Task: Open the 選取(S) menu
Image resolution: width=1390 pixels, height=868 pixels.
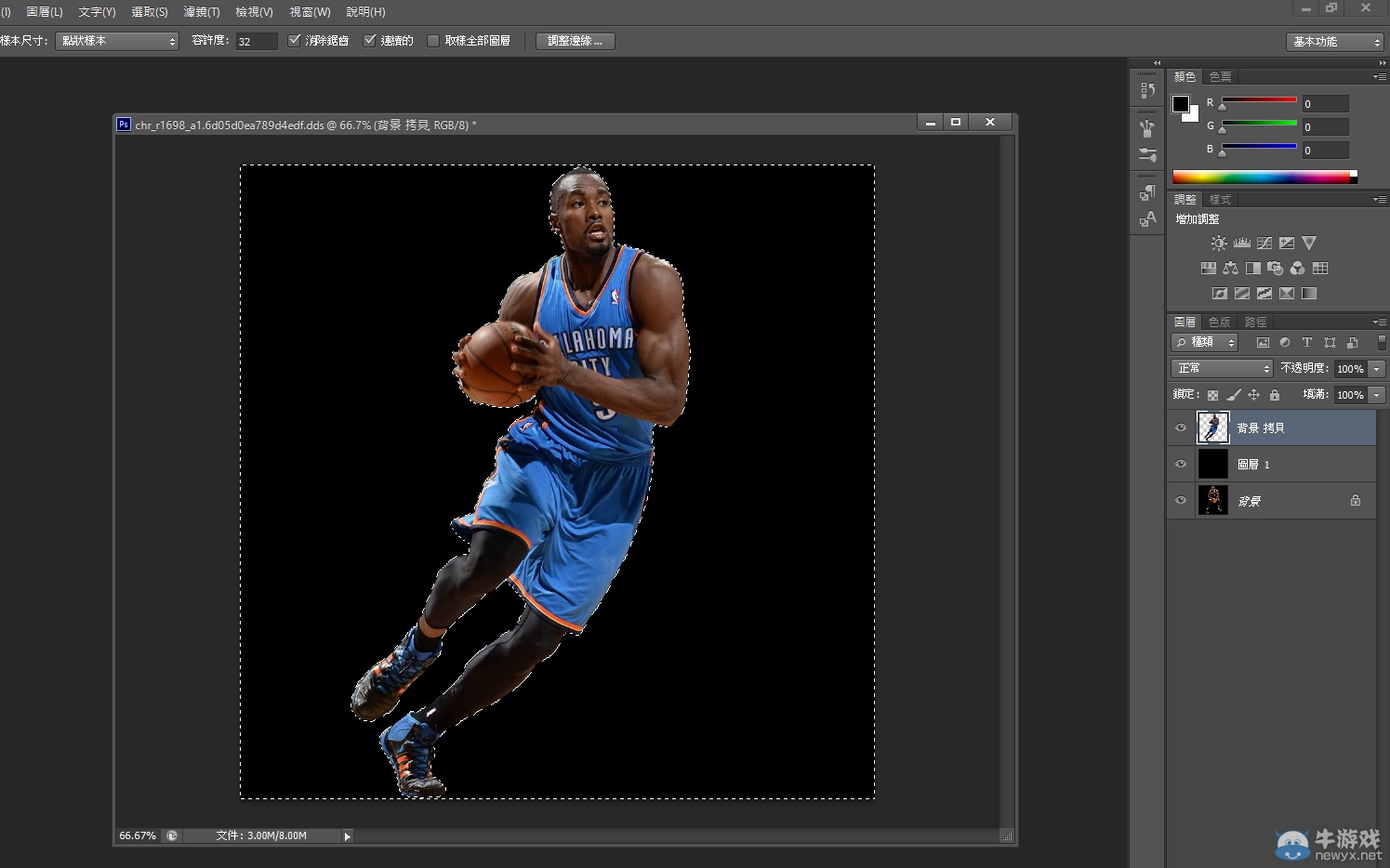Action: point(150,12)
